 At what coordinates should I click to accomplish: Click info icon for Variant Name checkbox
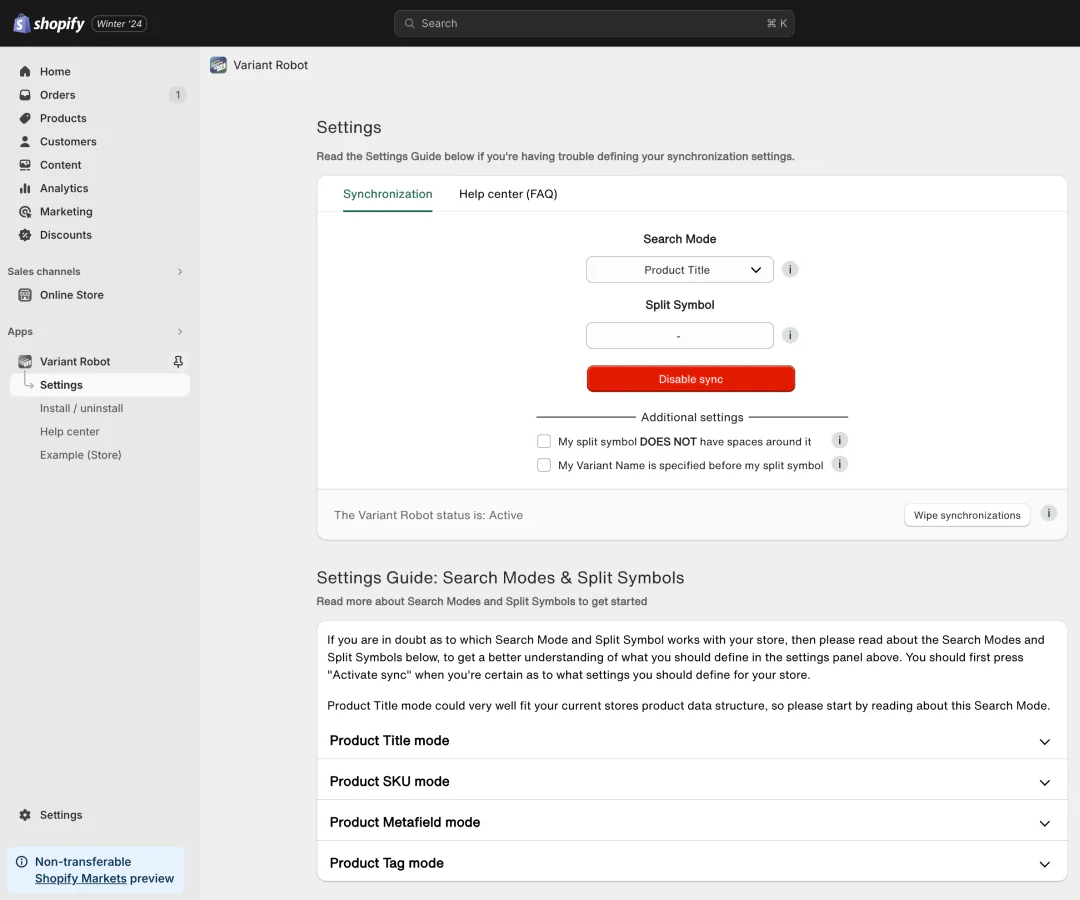(840, 464)
